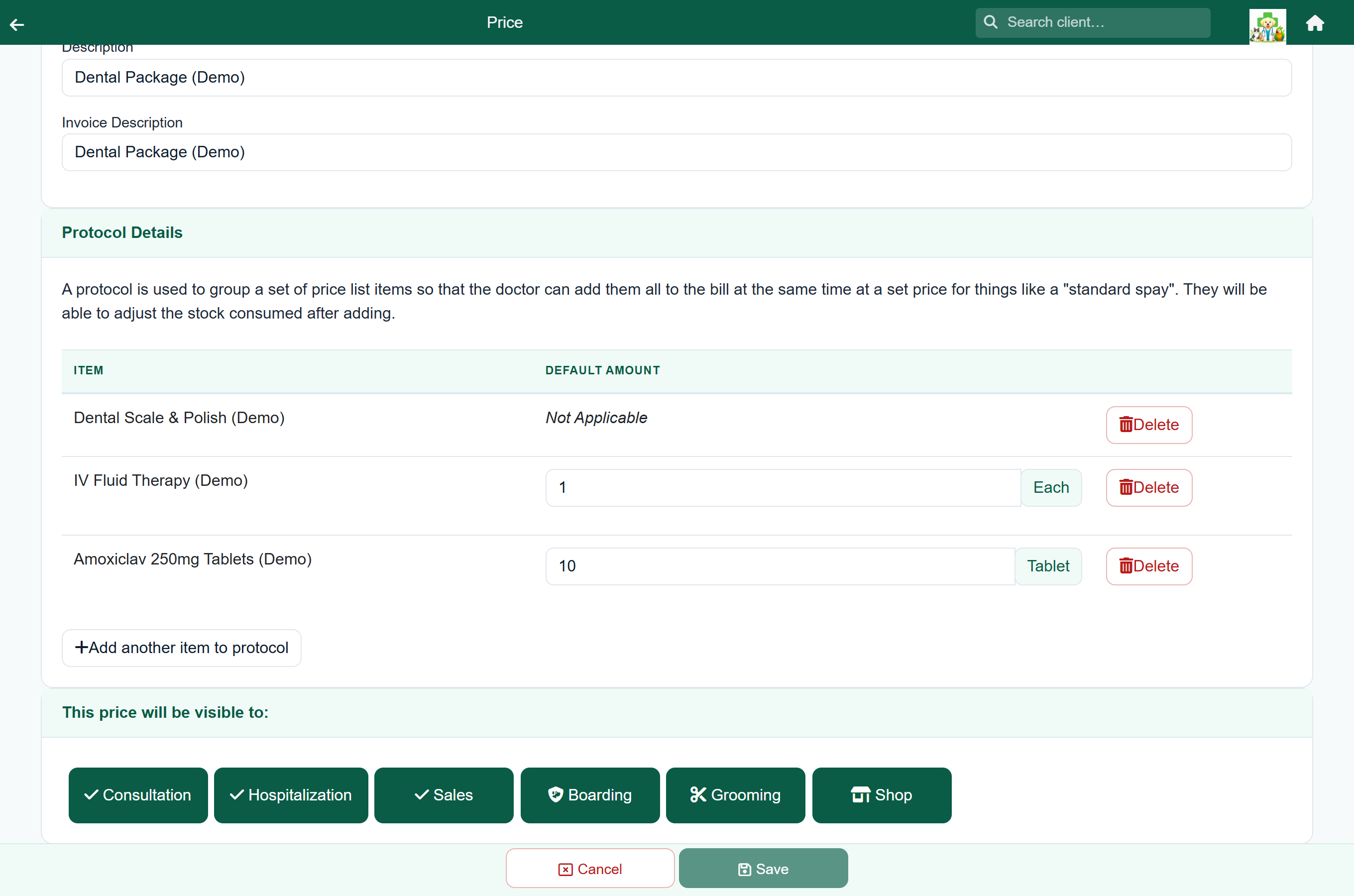Save the price changes

click(763, 869)
